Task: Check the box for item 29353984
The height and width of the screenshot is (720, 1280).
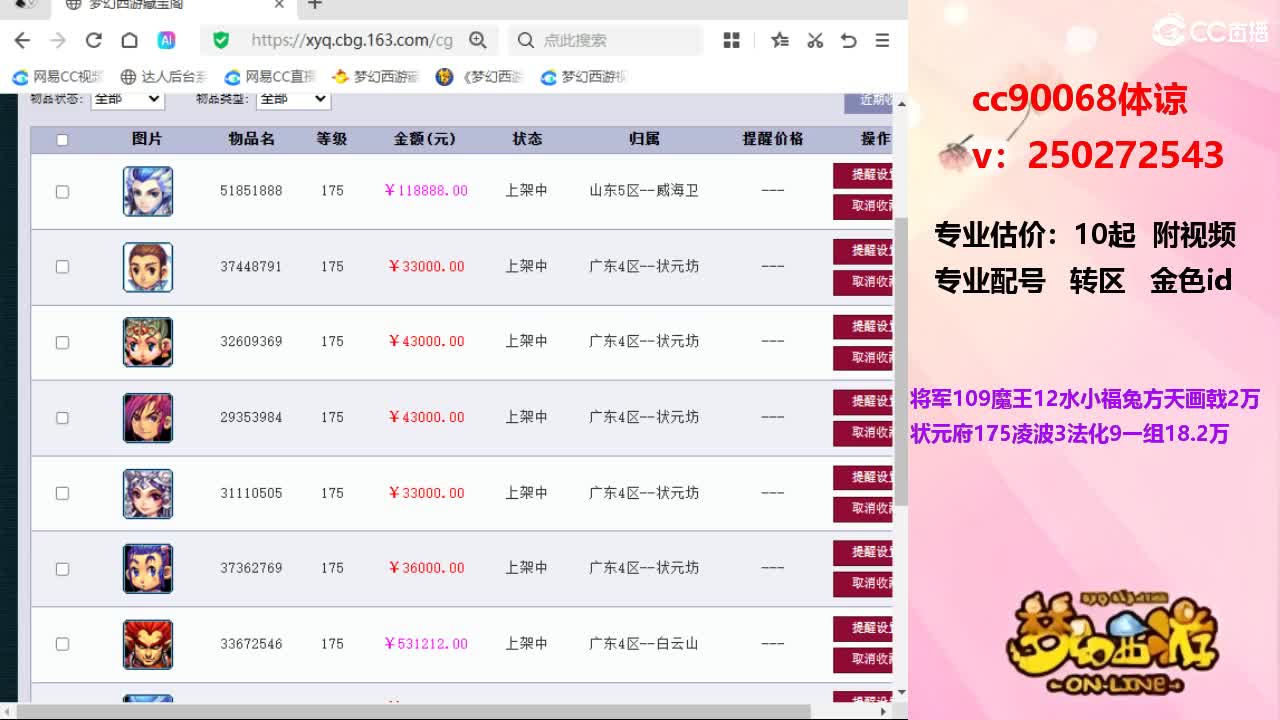Action: click(x=62, y=418)
